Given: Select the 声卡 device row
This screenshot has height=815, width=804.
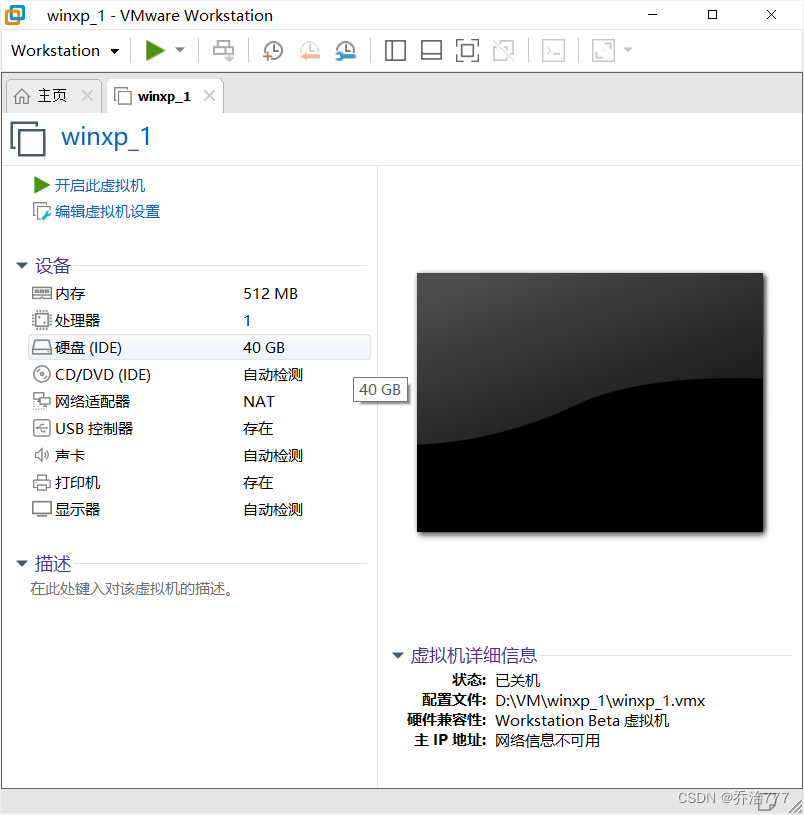Looking at the screenshot, I should point(200,456).
